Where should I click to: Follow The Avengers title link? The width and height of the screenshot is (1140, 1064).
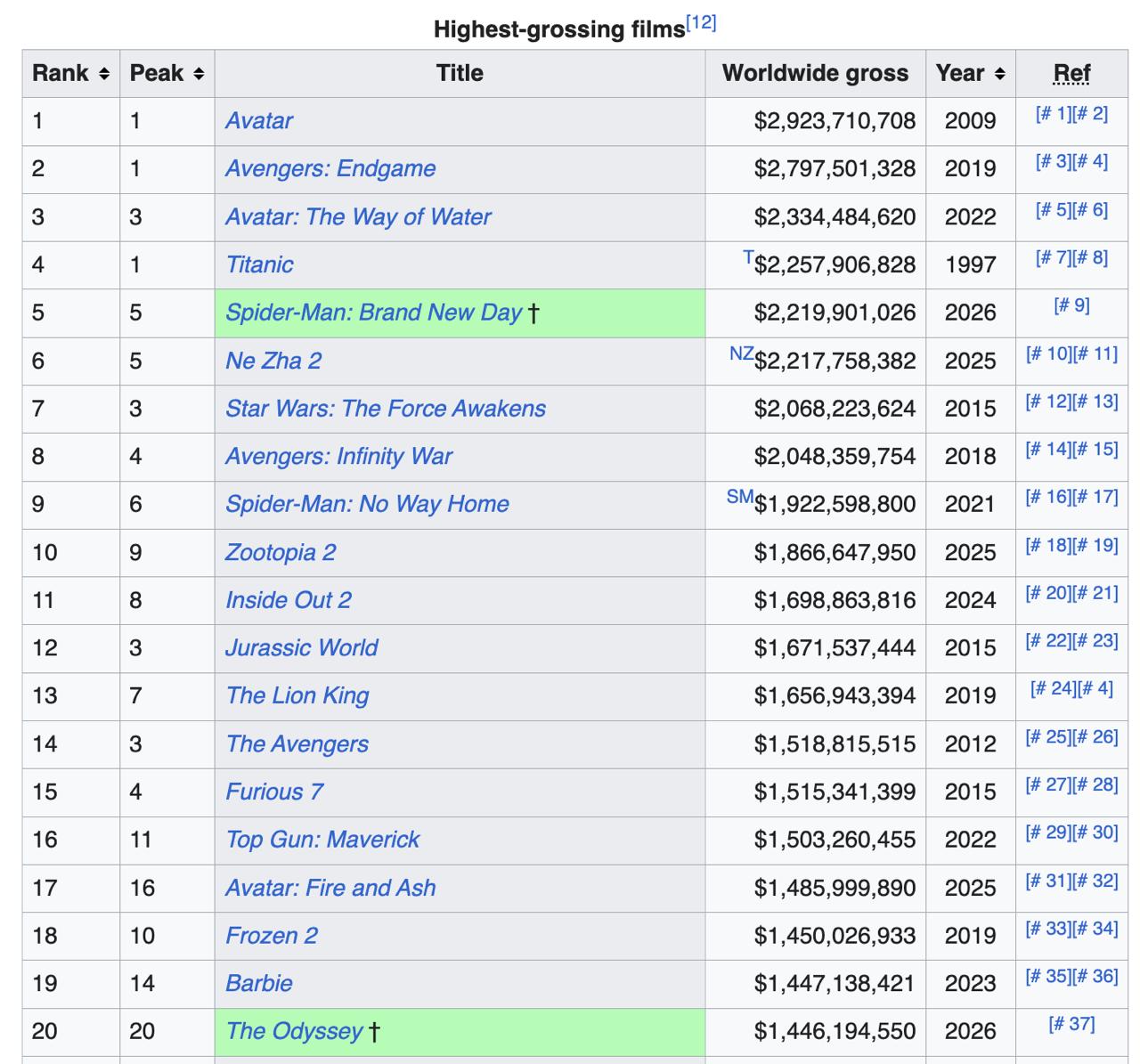pyautogui.click(x=297, y=744)
